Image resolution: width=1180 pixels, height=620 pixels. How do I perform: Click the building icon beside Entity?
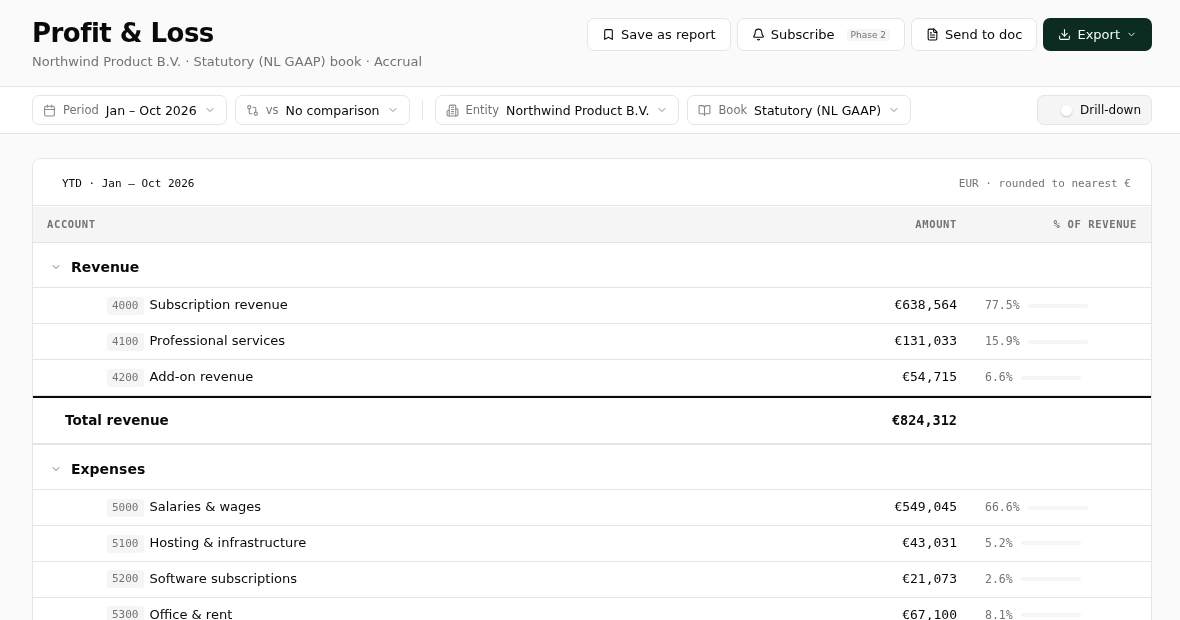tap(452, 111)
